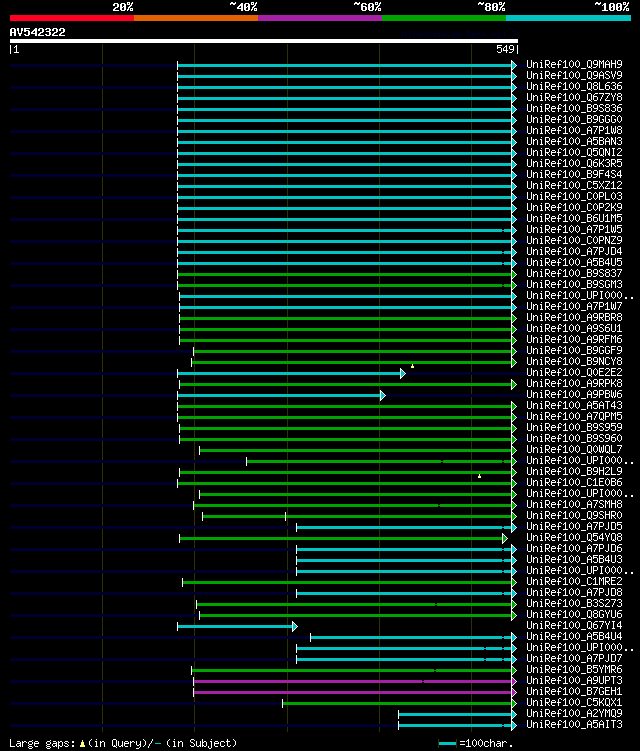
Task: Select the white AV542322 query sequence bar
Action: click(x=263, y=41)
